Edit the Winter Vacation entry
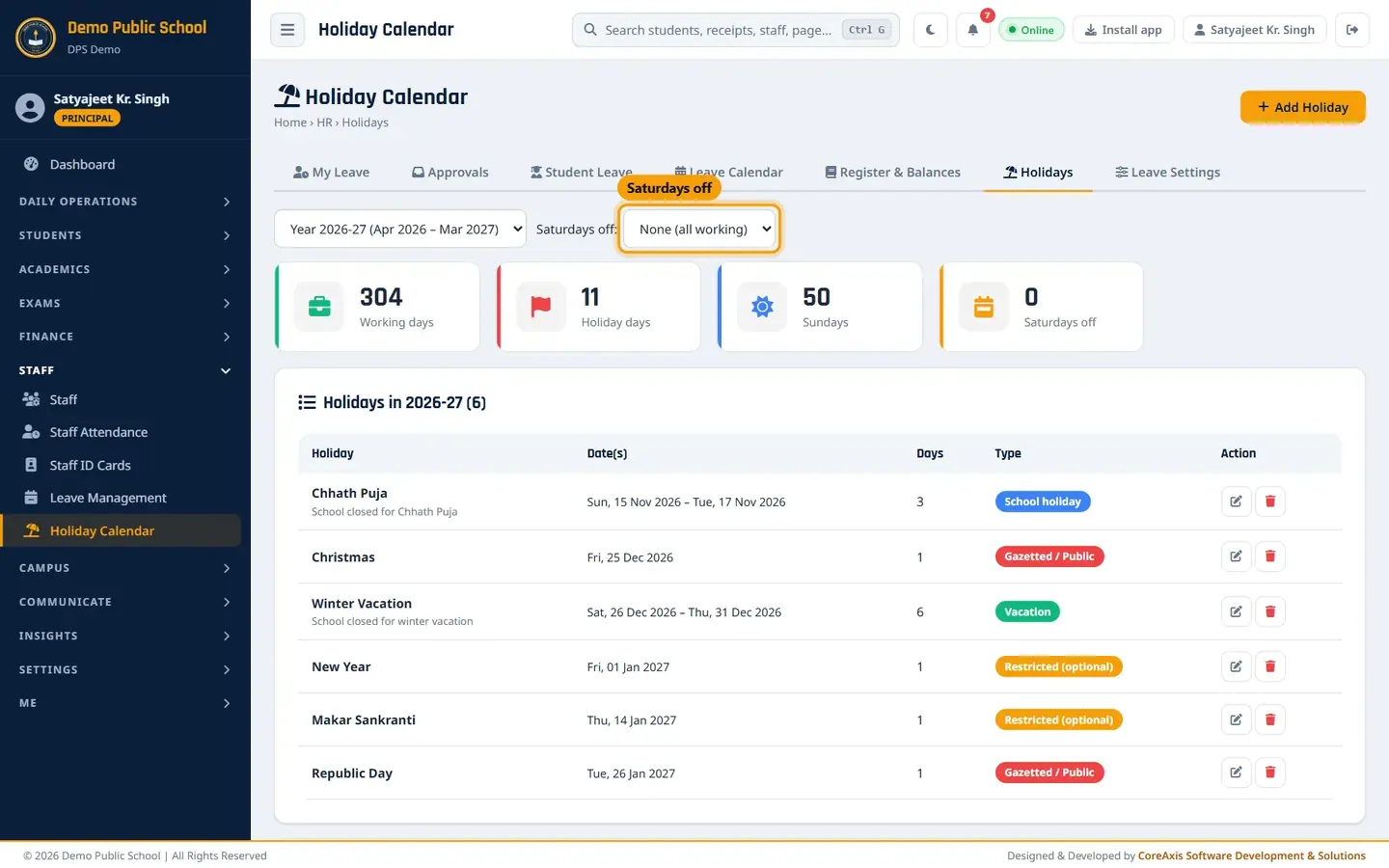The width and height of the screenshot is (1389, 868). click(1236, 611)
